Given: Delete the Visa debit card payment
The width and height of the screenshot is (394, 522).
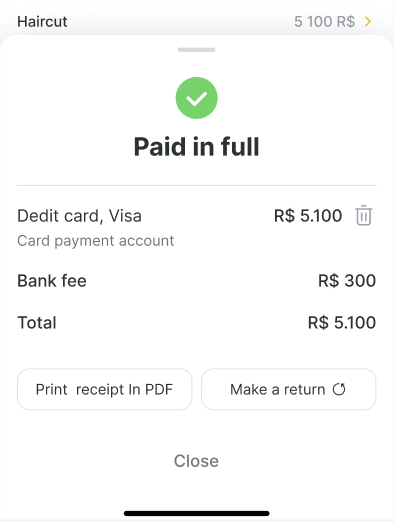Looking at the screenshot, I should (363, 216).
